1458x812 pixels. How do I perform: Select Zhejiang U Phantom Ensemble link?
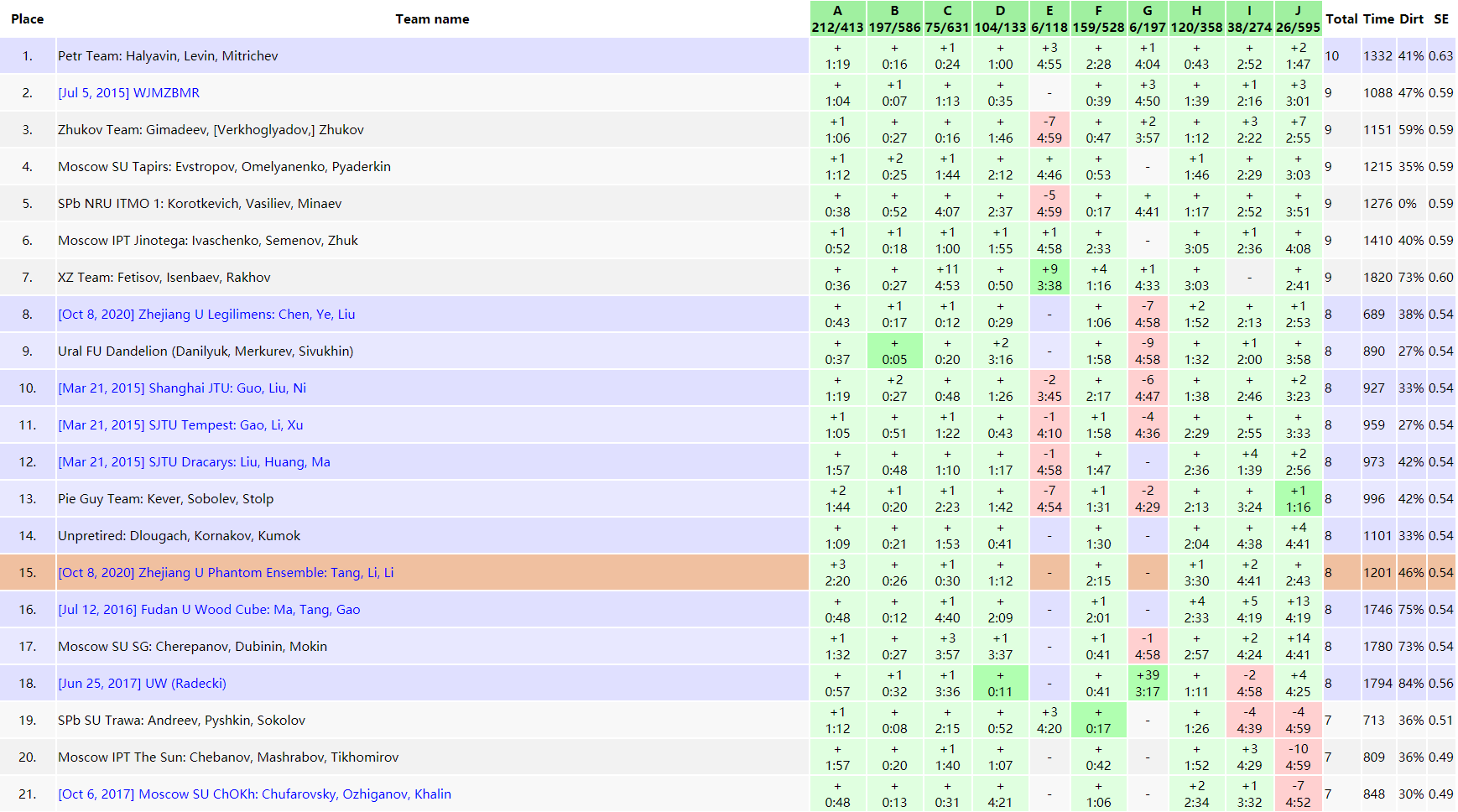click(226, 573)
